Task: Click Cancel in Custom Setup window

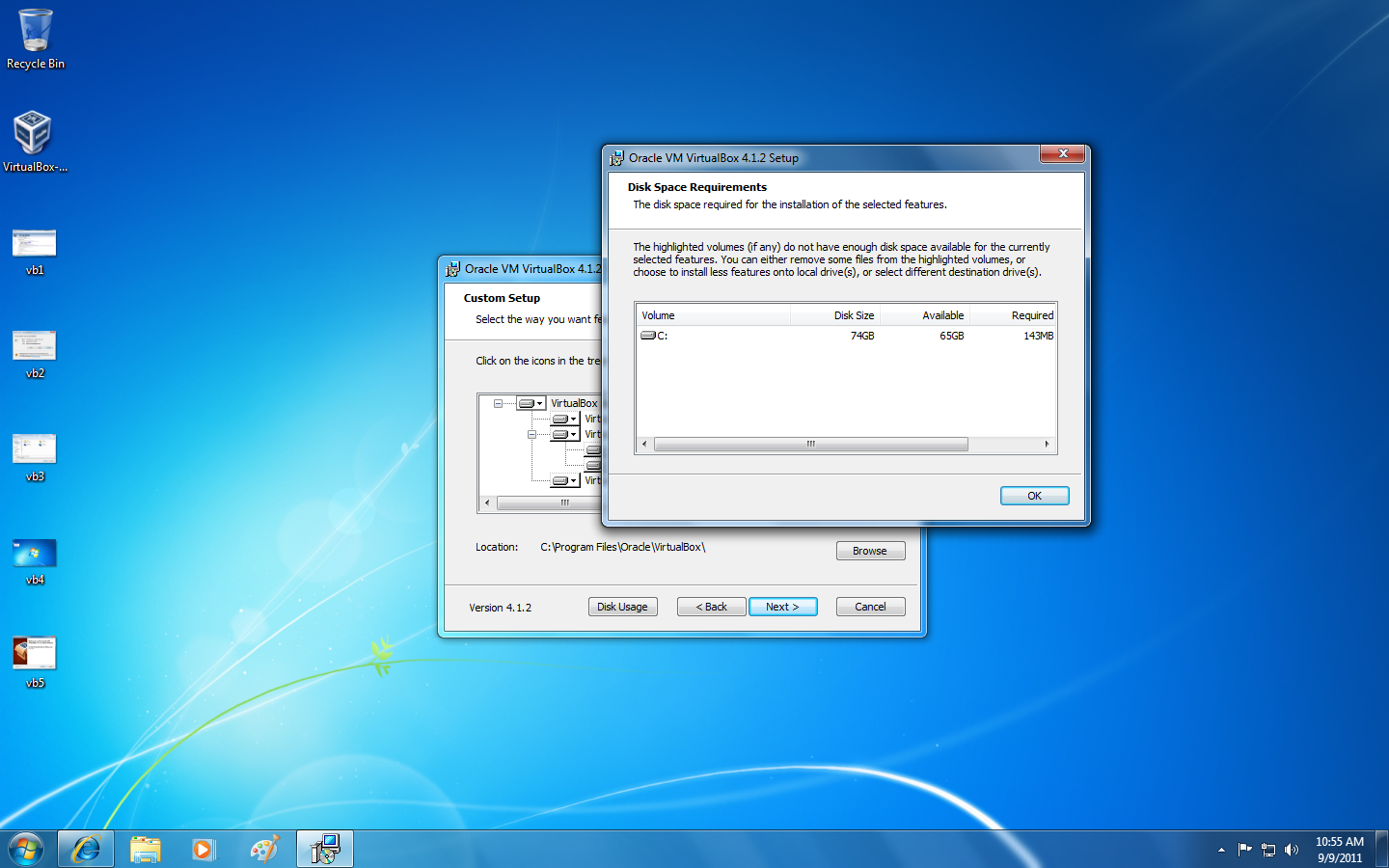Action: coord(870,607)
